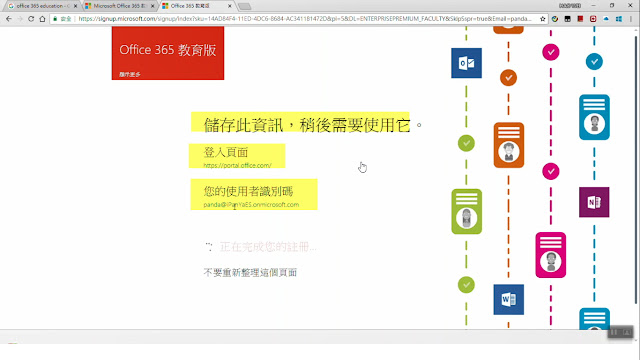Screen dimensions: 640x360
Task: Close the Google search tab
Action: pos(76,6)
